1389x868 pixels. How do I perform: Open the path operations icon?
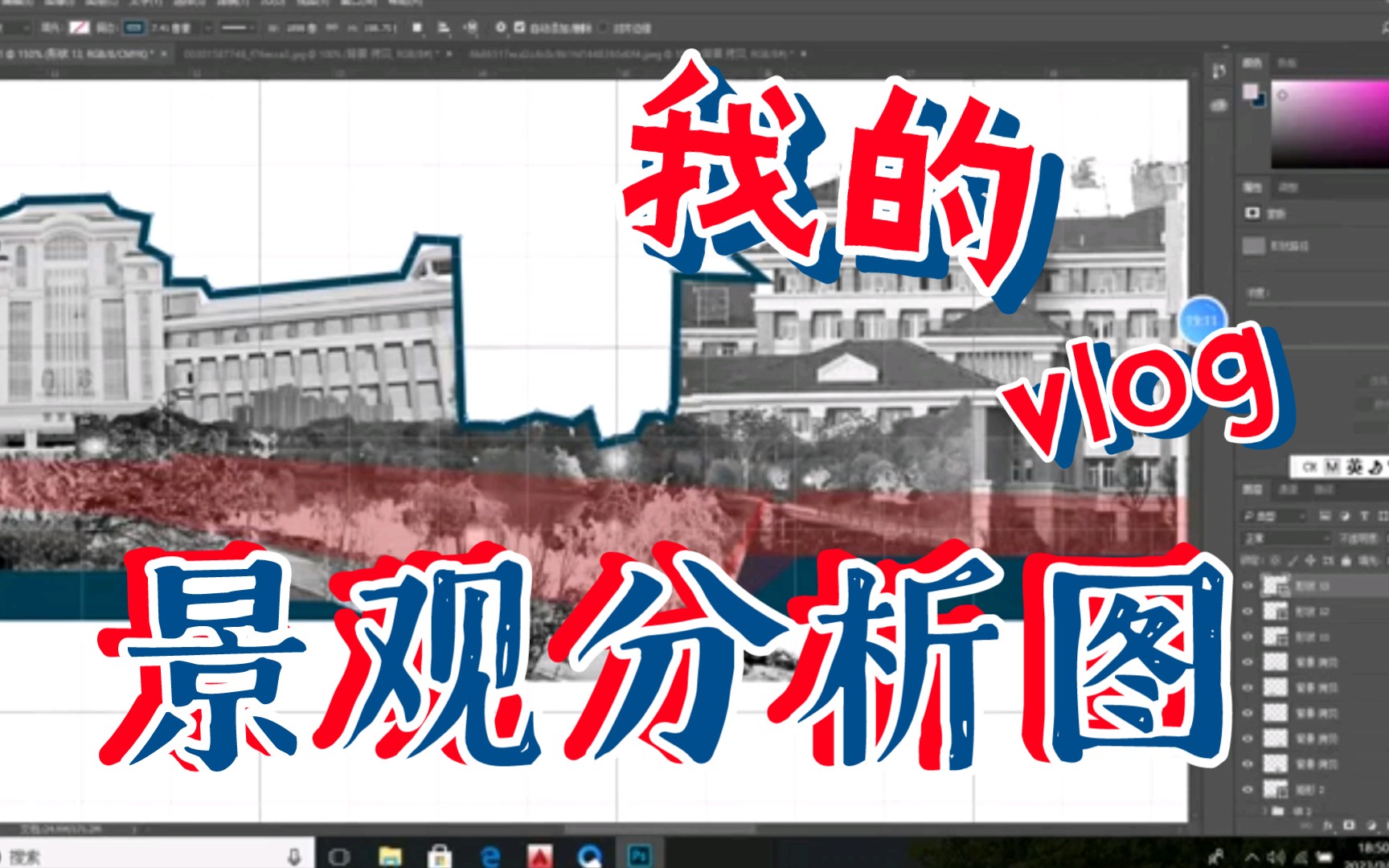click(x=417, y=28)
